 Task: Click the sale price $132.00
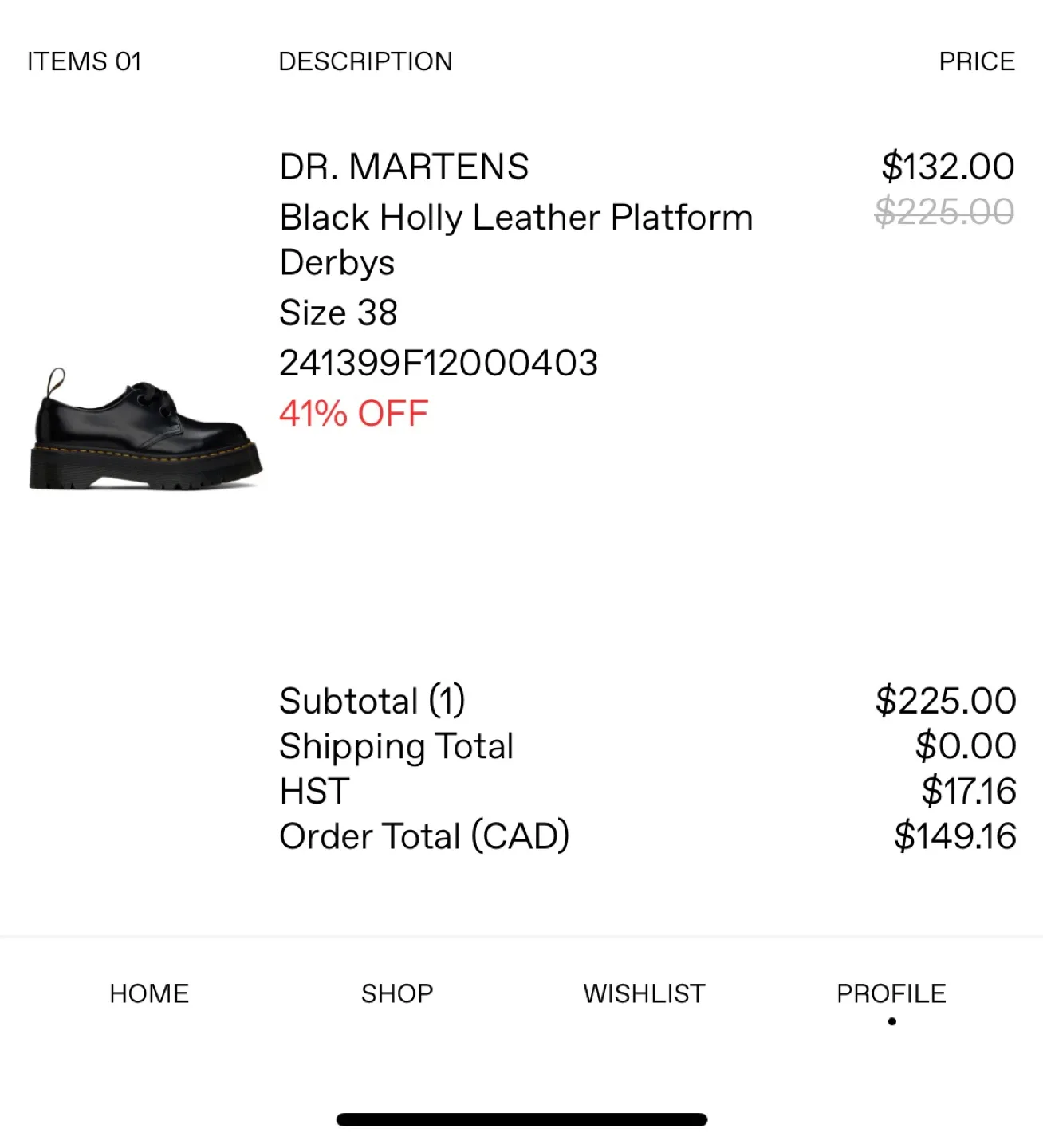pyautogui.click(x=947, y=167)
